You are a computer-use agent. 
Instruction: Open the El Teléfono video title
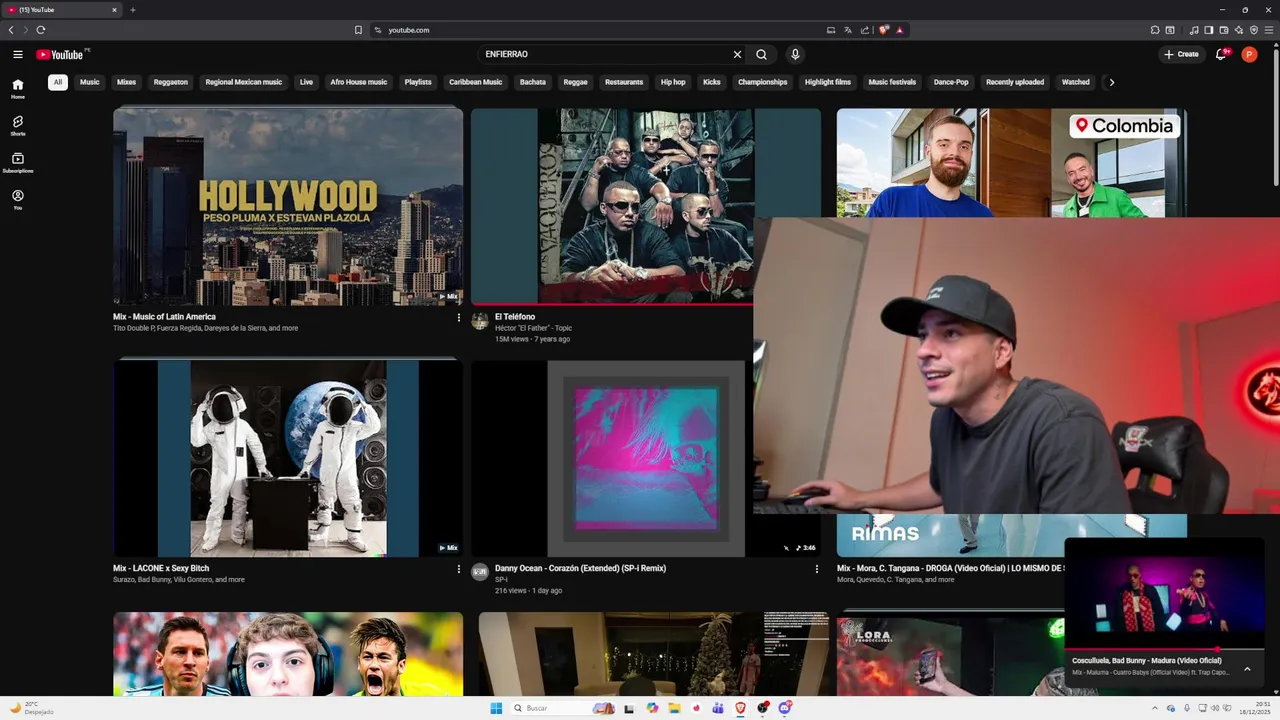pos(515,317)
